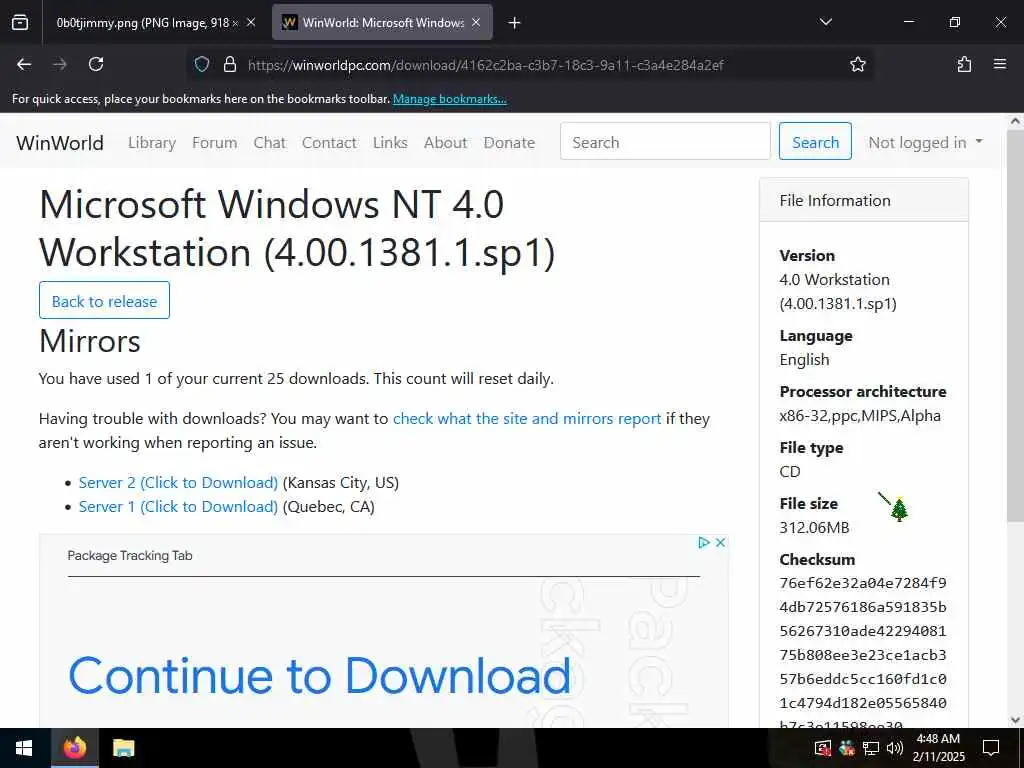This screenshot has width=1024, height=768.
Task: List all tabs dropdown arrow
Action: [x=825, y=22]
